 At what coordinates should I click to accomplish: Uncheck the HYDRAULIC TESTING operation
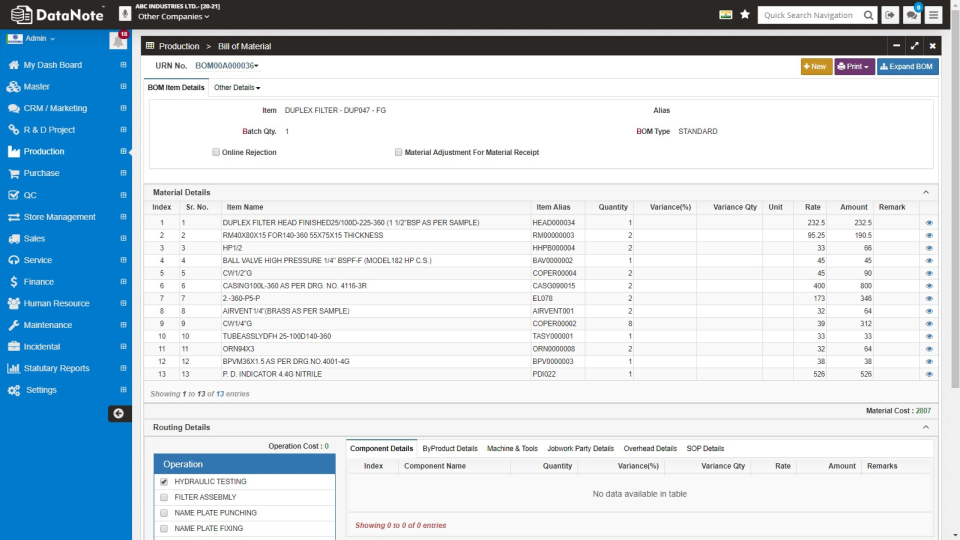tap(164, 482)
